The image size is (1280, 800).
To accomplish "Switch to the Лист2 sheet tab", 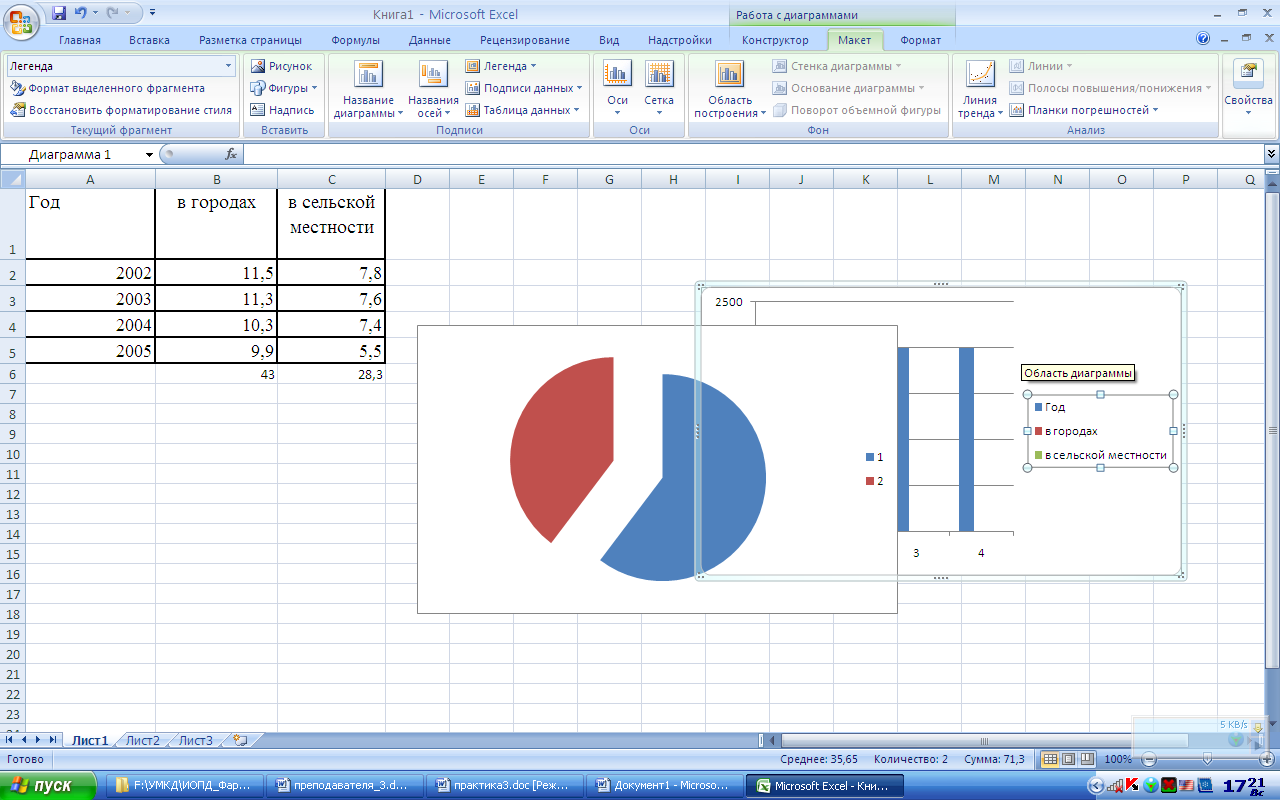I will (x=142, y=741).
